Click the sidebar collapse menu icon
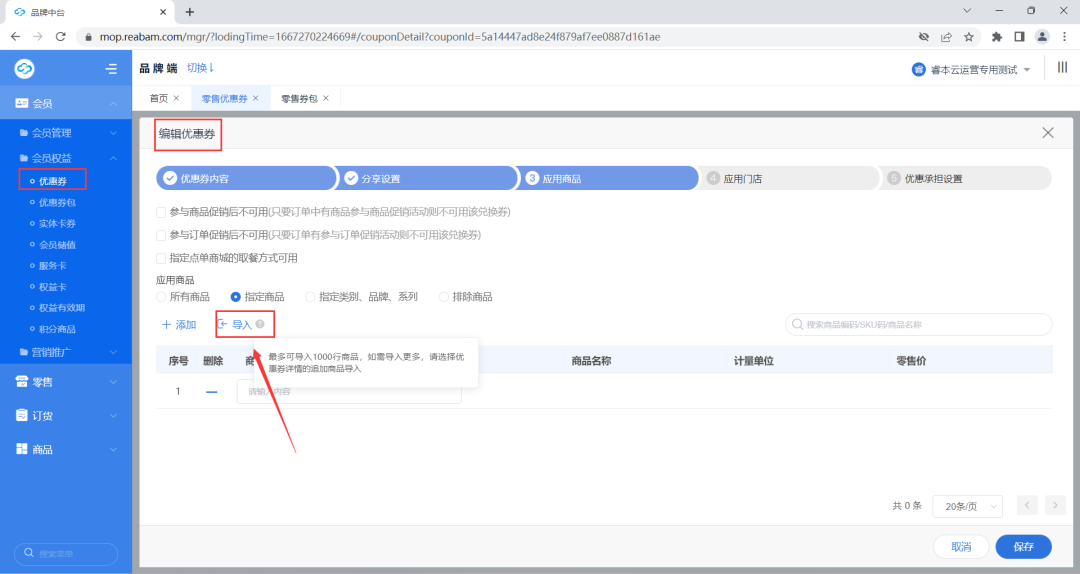The width and height of the screenshot is (1080, 574). click(x=111, y=69)
